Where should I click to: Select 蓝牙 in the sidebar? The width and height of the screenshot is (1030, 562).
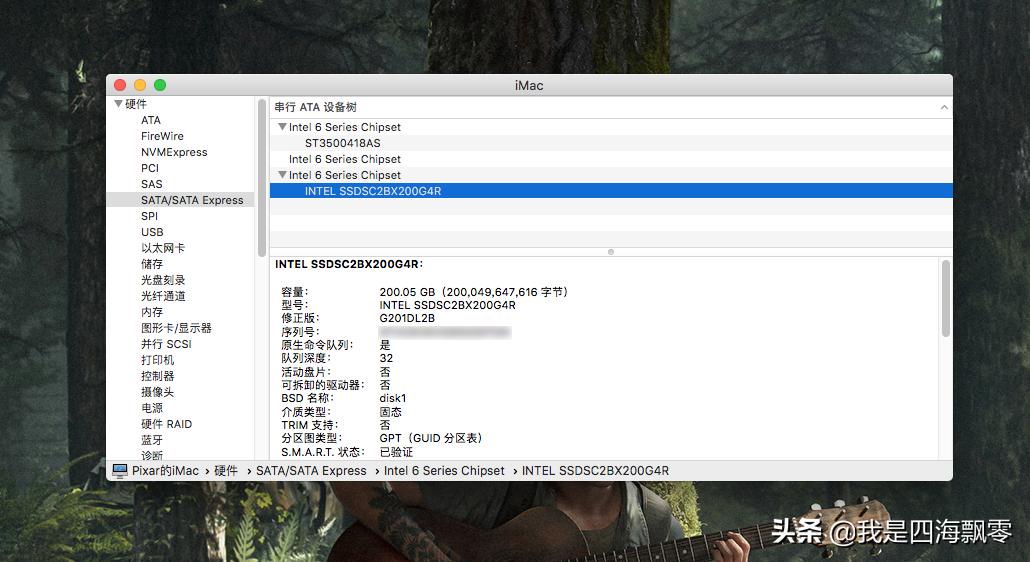152,440
